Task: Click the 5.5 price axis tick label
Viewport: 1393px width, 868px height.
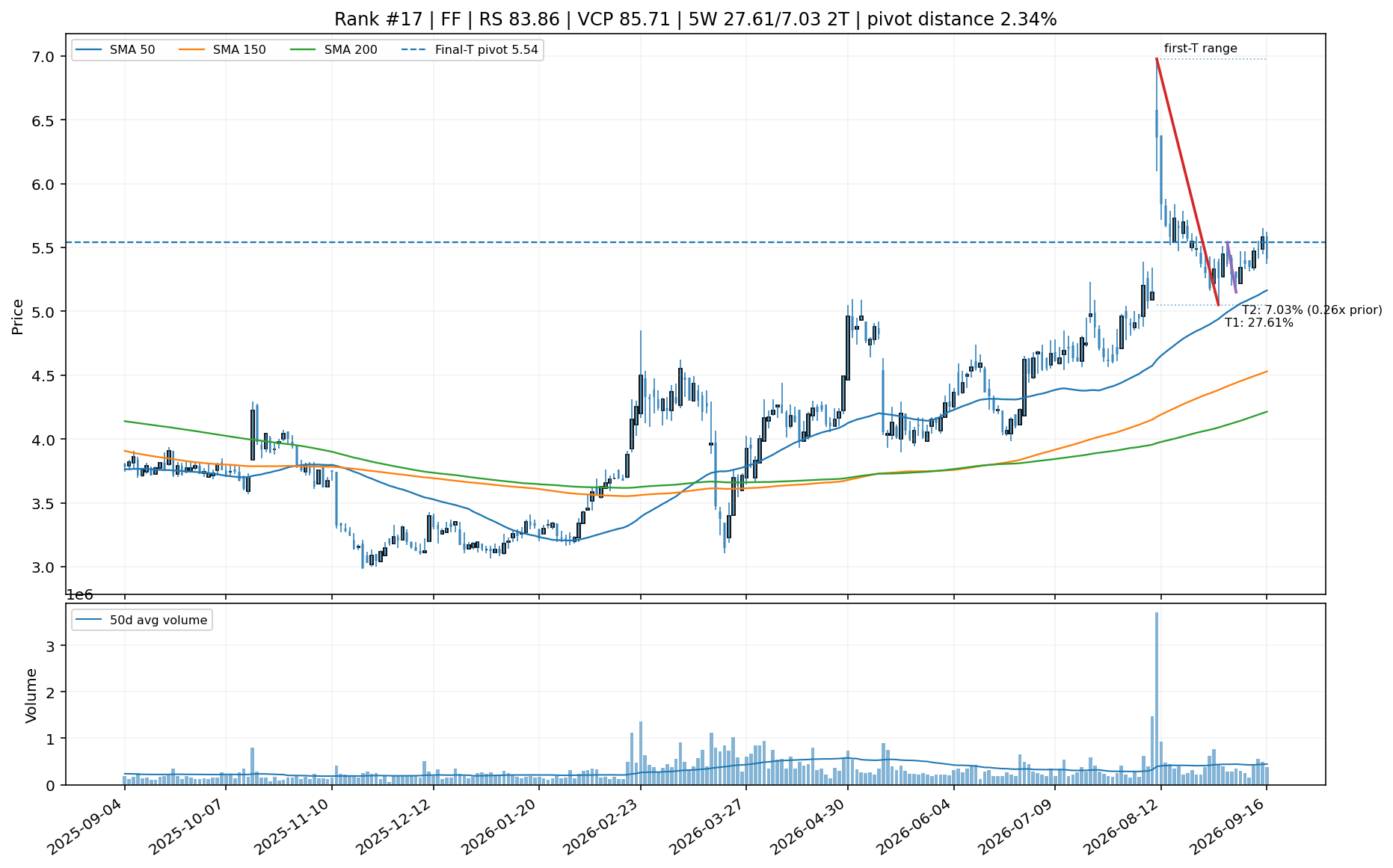Action: click(44, 247)
